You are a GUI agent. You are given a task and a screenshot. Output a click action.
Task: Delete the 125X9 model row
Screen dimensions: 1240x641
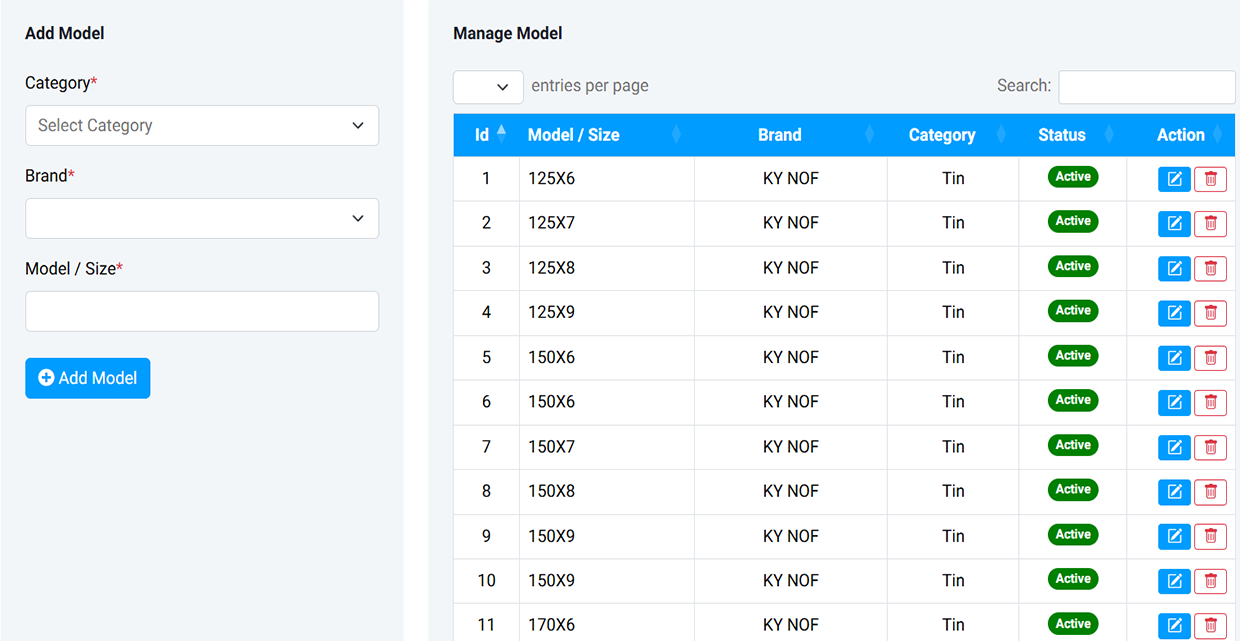point(1210,313)
